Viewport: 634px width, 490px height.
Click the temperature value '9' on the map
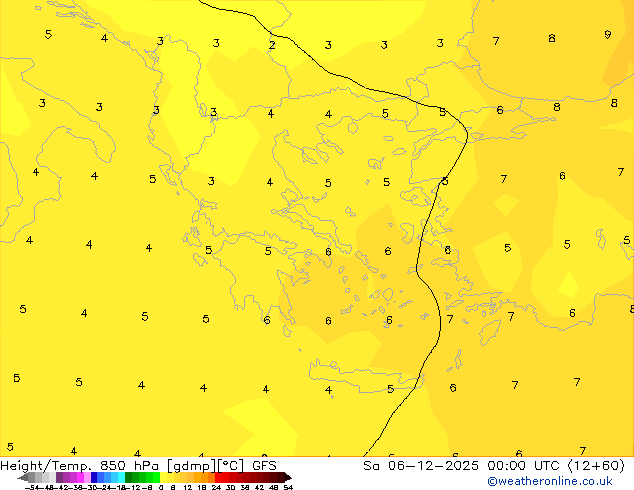[x=607, y=34]
